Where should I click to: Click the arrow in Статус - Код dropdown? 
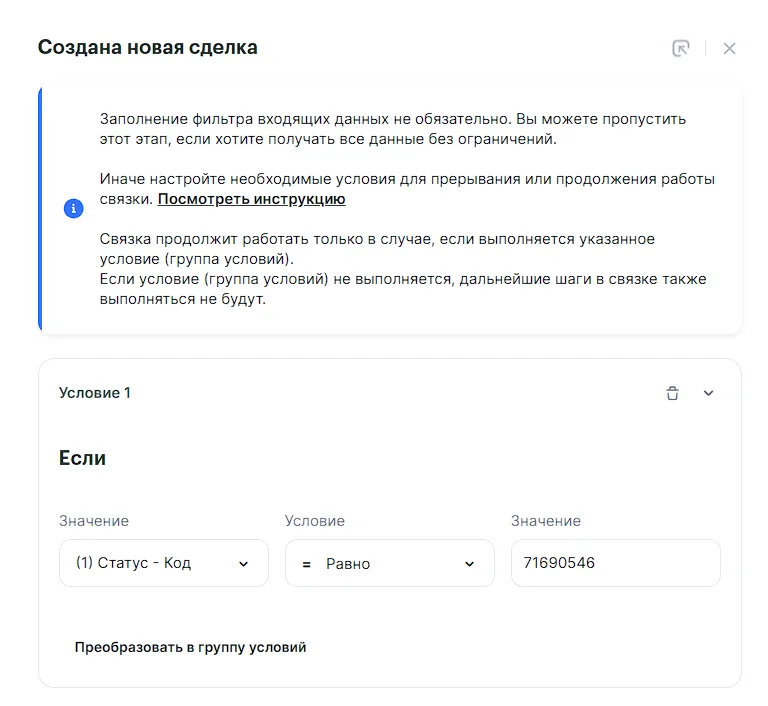[243, 564]
